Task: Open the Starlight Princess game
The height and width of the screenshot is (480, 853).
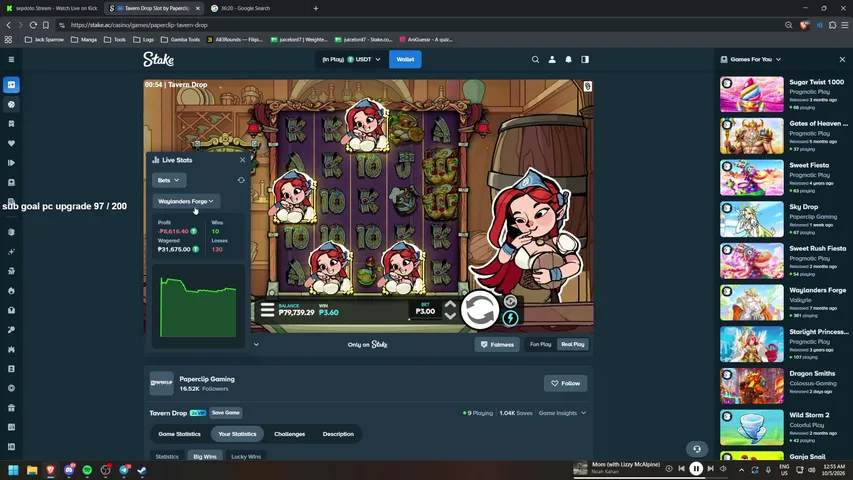Action: click(x=752, y=344)
